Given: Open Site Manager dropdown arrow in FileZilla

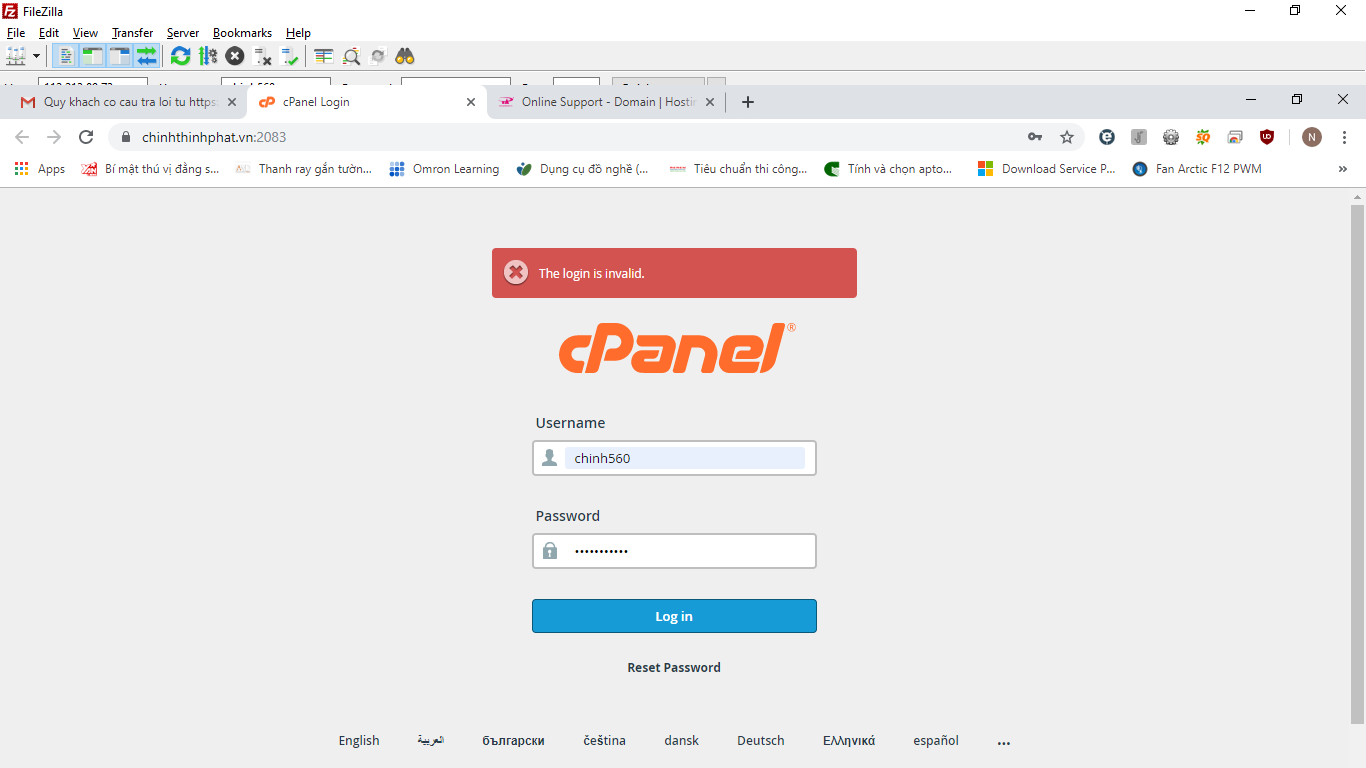Looking at the screenshot, I should coord(37,56).
